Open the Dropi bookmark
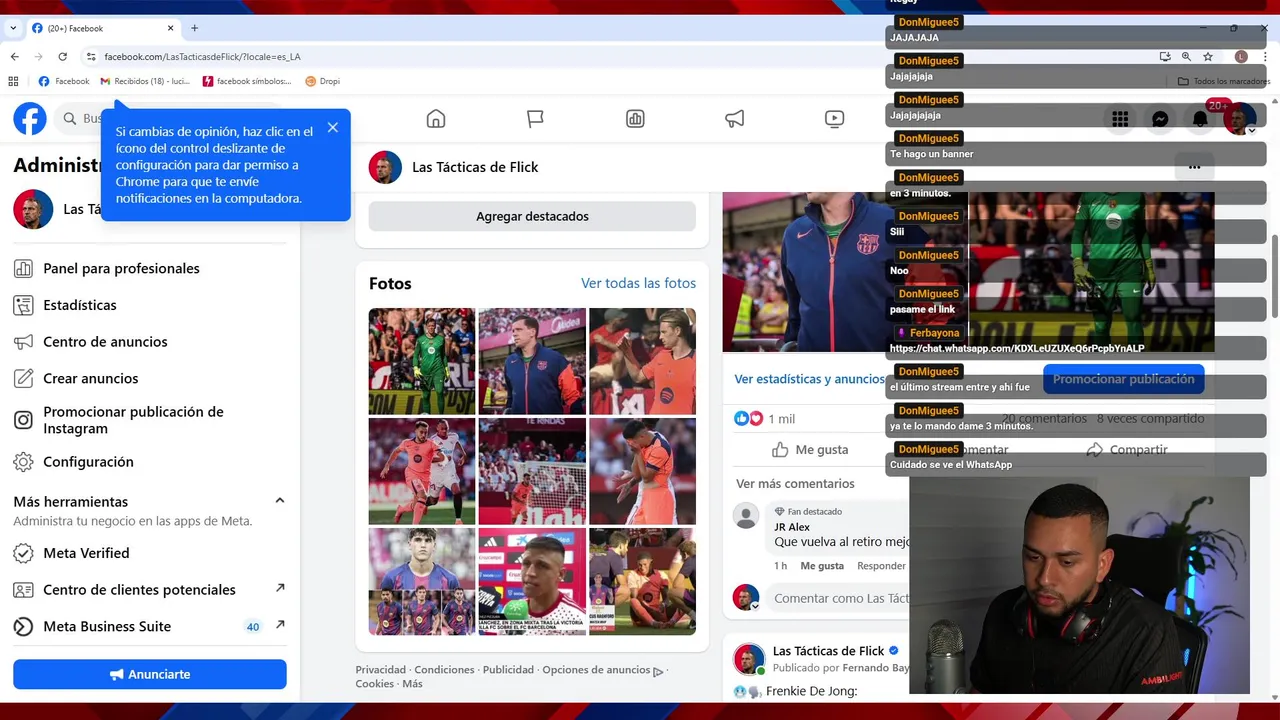 pyautogui.click(x=323, y=81)
